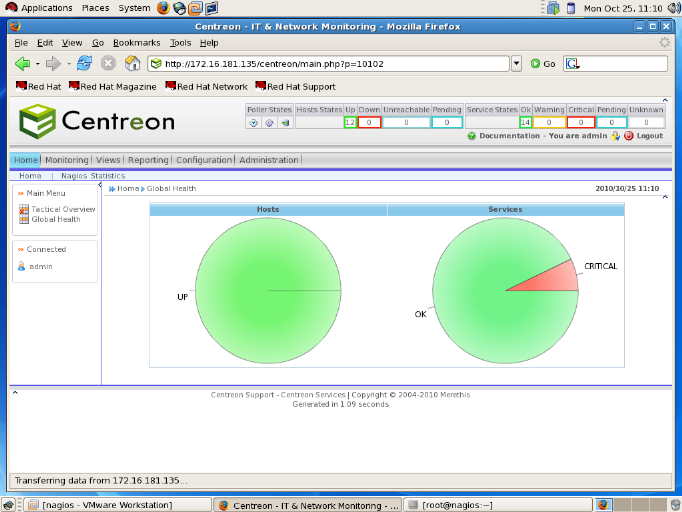Screen dimensions: 682x512
Task: Open the Bookmarks menu
Action: tap(136, 43)
